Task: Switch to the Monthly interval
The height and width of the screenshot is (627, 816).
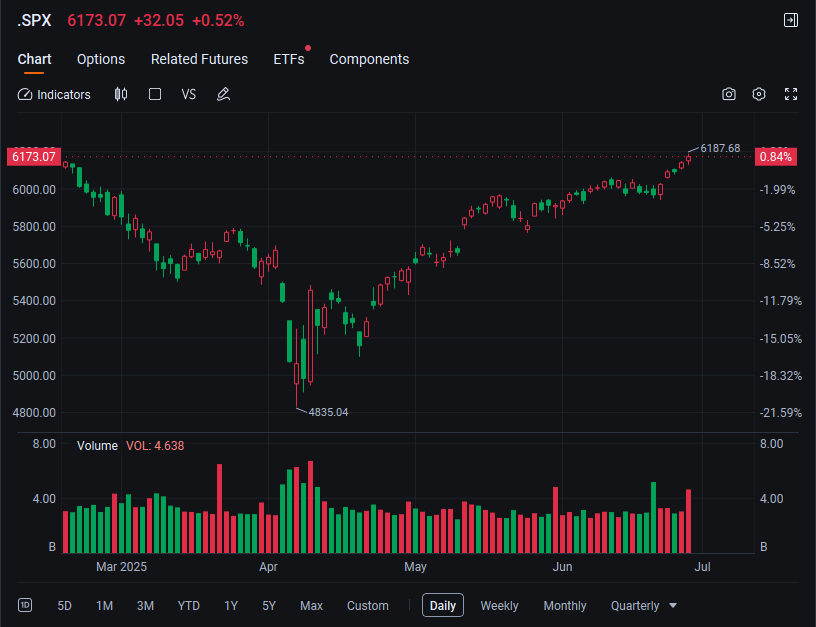Action: [565, 606]
